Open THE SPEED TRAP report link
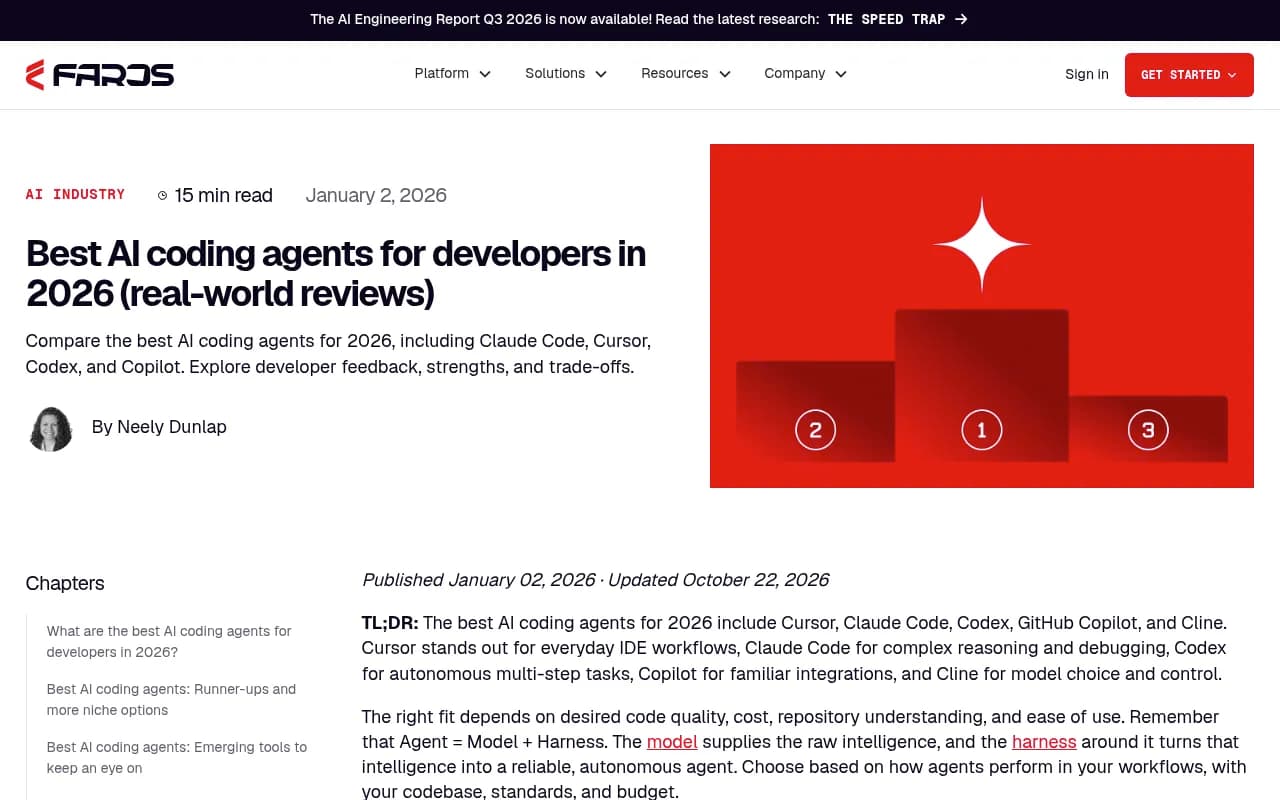Screen dimensions: 1280x800 point(897,19)
